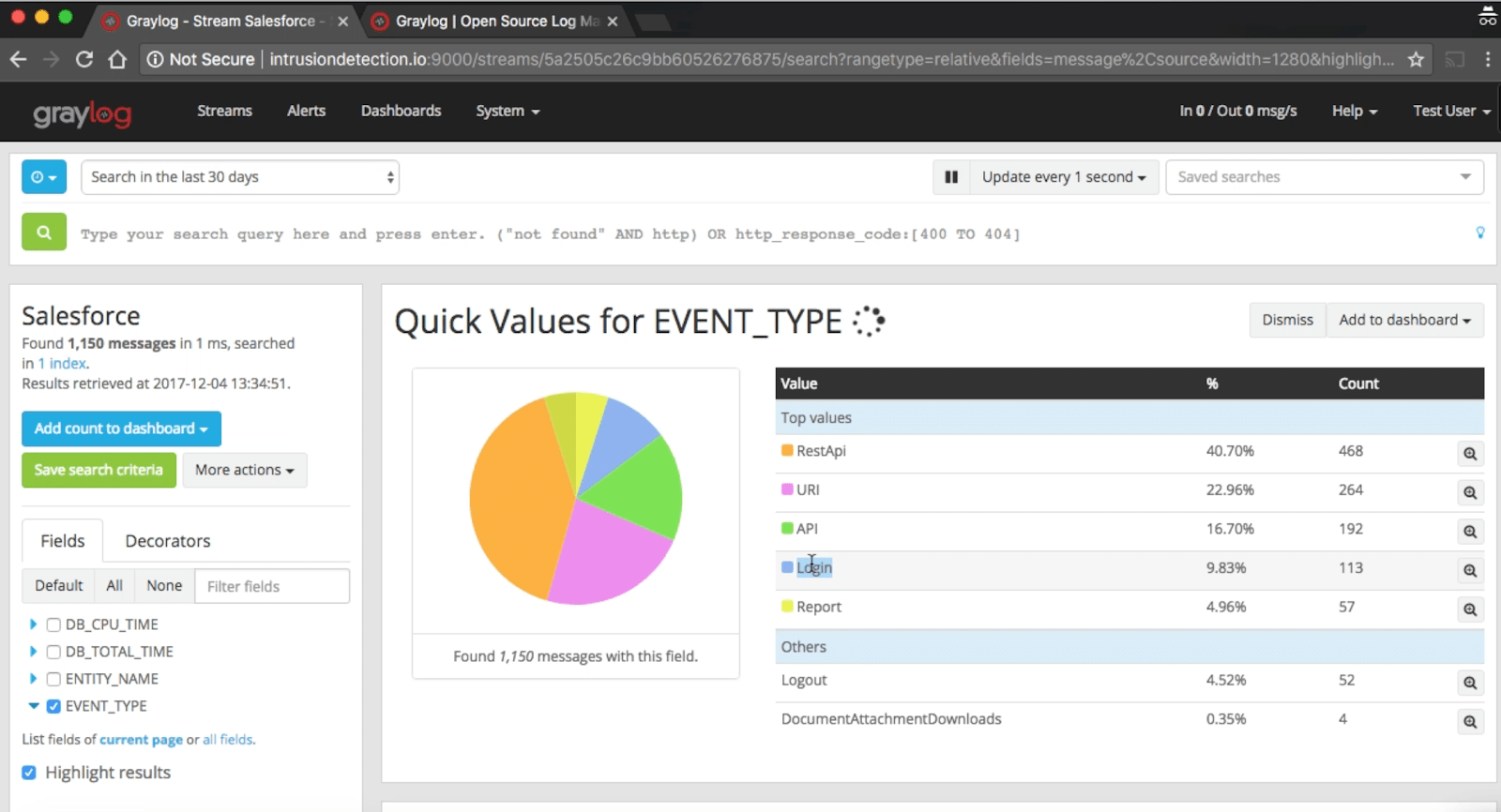Click the current page fields link
This screenshot has height=812, width=1501.
coord(142,740)
